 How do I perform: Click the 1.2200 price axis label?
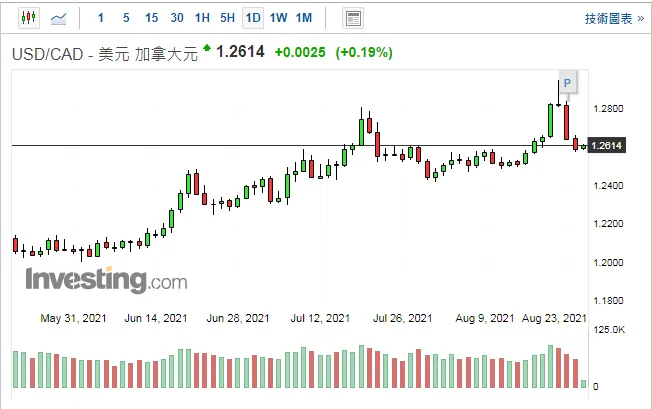coord(608,224)
